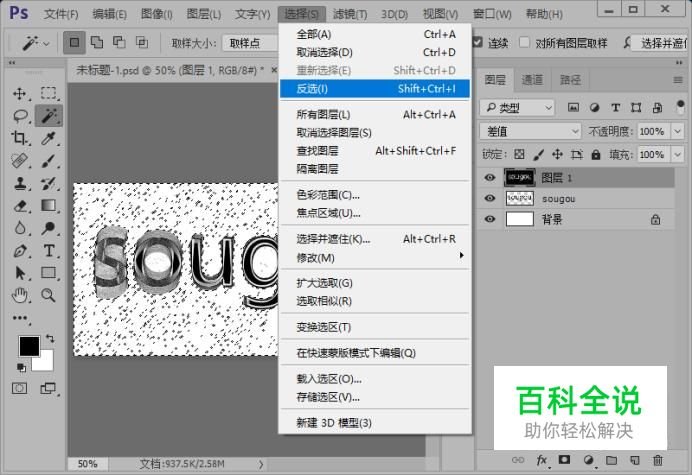Hide 图层 1 layer visibility
Viewport: 692px width, 475px height.
(x=489, y=177)
